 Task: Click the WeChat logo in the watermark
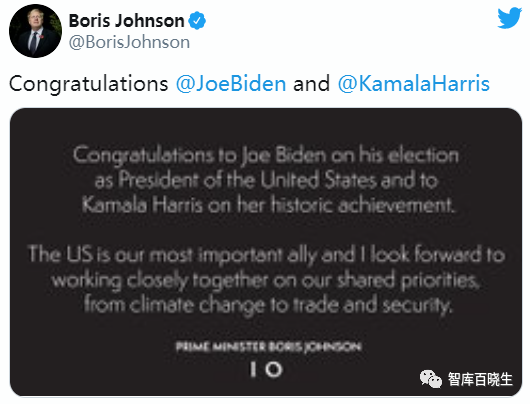(x=430, y=379)
